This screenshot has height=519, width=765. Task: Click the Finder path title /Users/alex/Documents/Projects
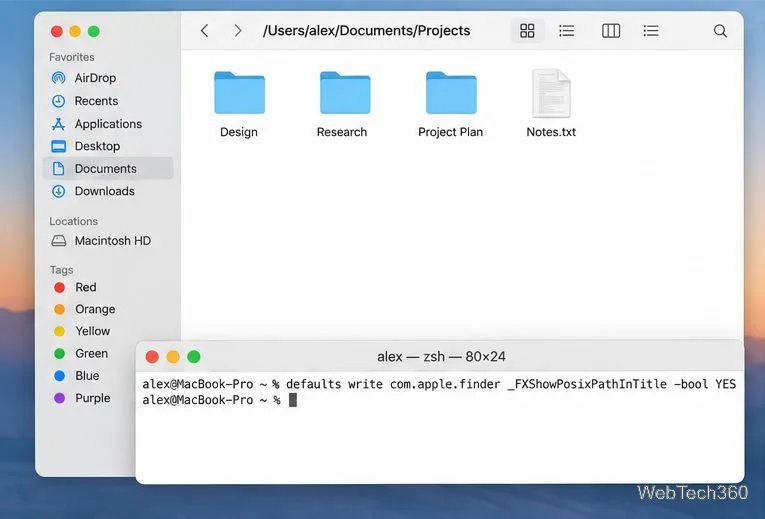(366, 31)
